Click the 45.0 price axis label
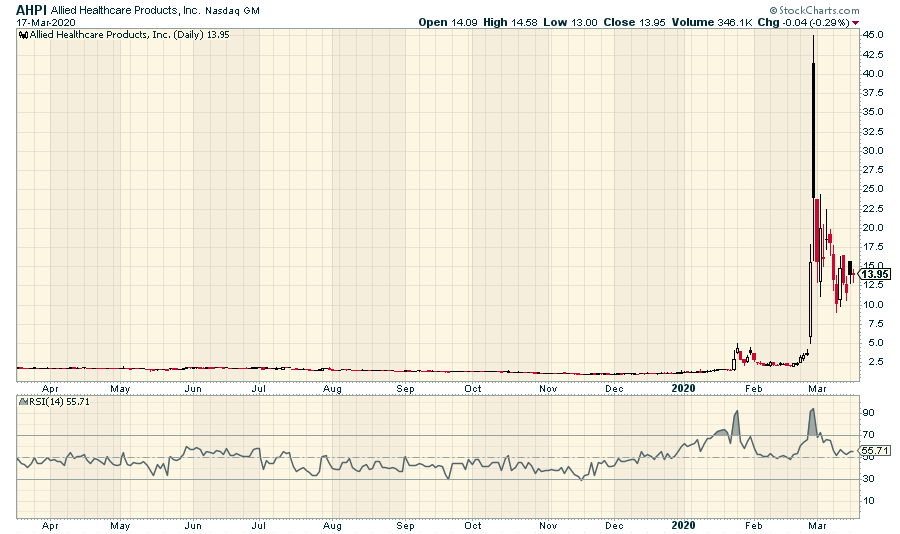Screen dimensions: 900x534 click(x=873, y=34)
